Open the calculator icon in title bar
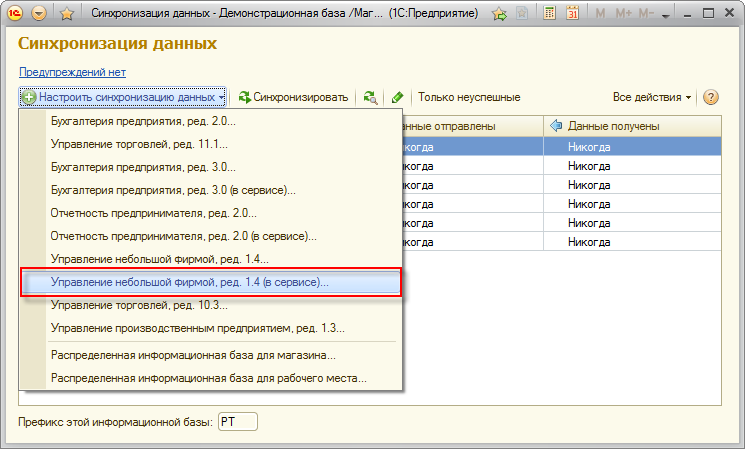The width and height of the screenshot is (745, 449). click(549, 13)
